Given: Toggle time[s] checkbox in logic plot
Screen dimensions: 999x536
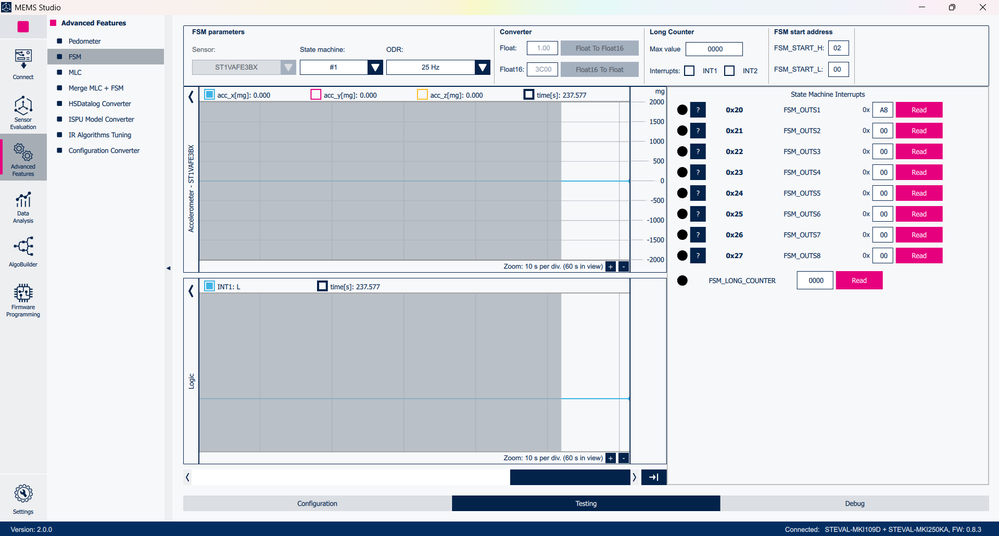Looking at the screenshot, I should (322, 286).
